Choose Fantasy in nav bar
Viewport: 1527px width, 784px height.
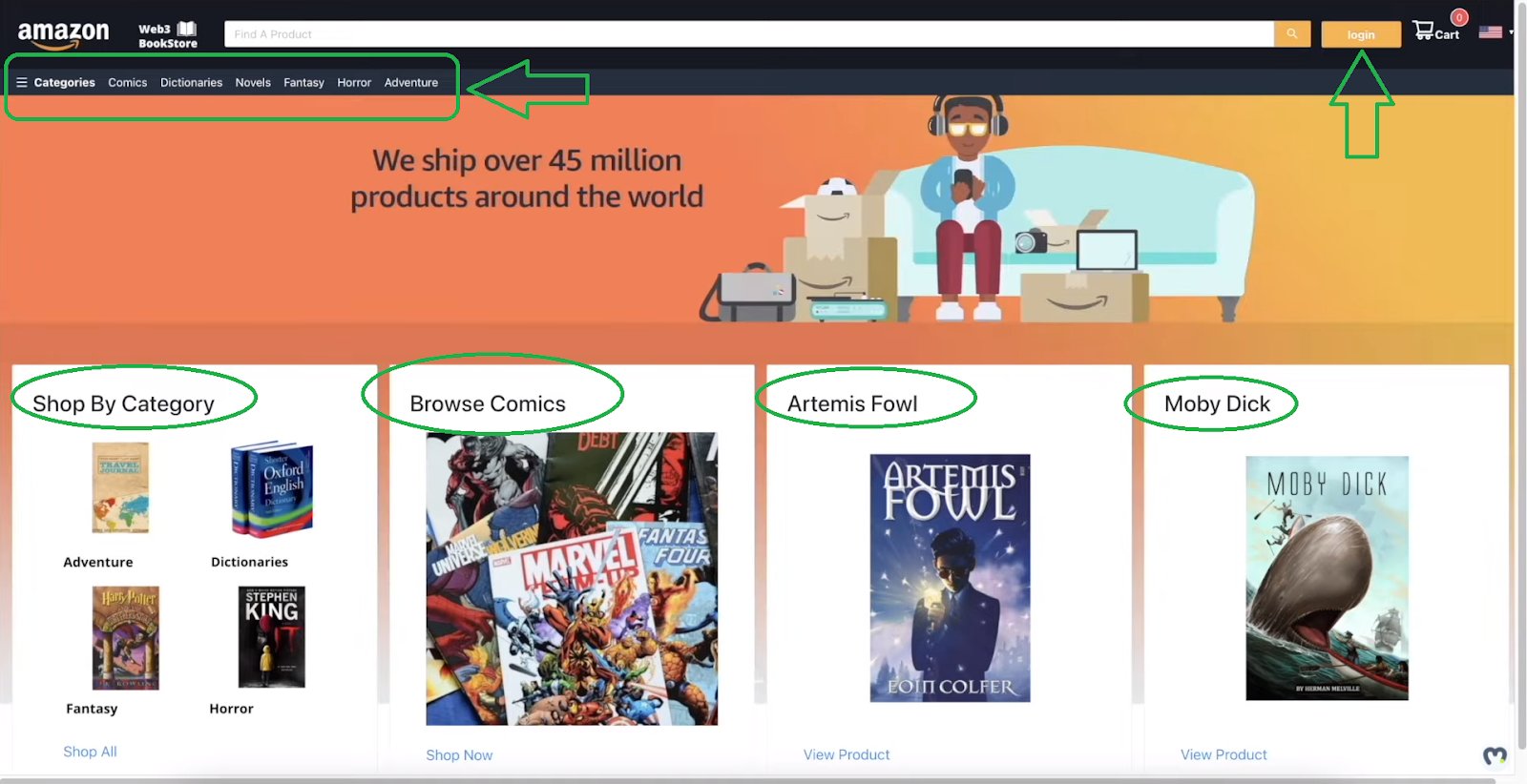tap(303, 83)
